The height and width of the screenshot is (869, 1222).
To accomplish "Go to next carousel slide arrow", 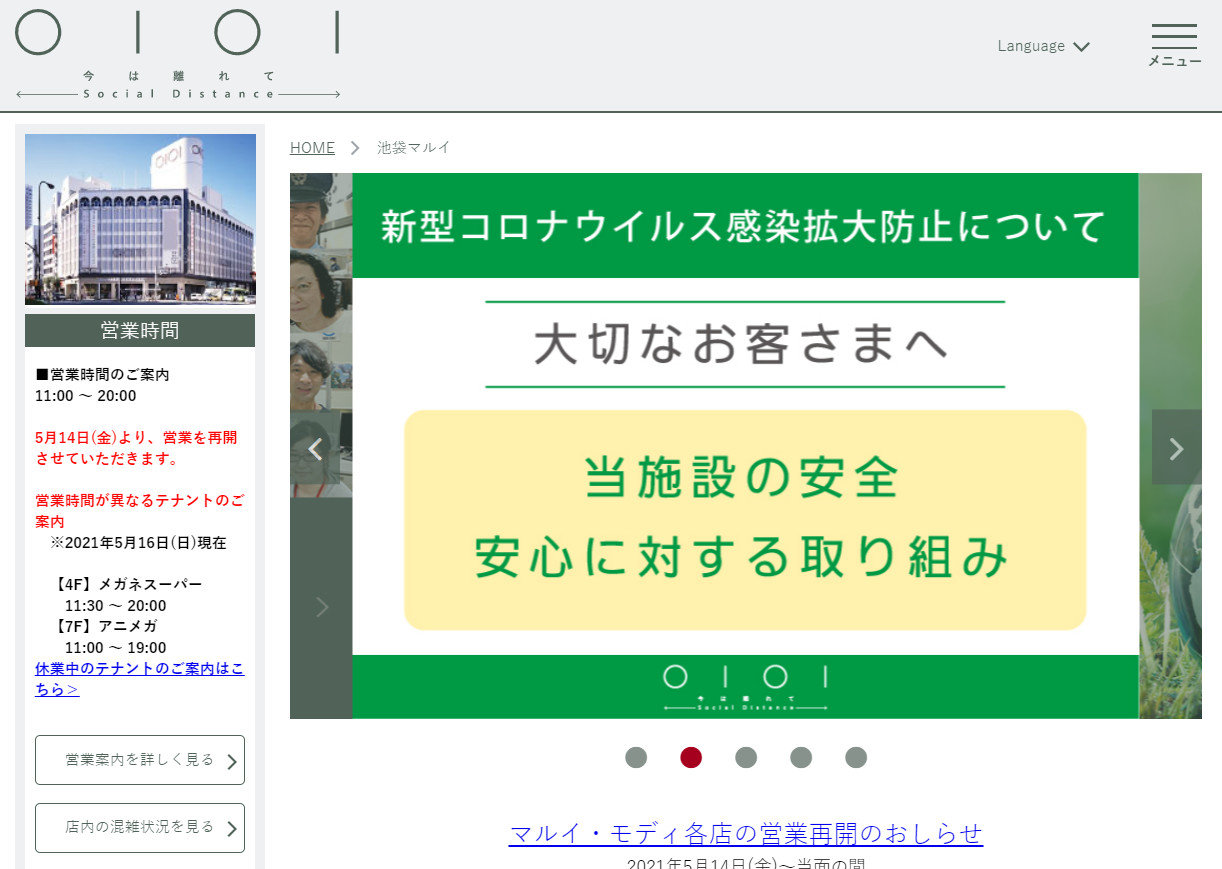I will point(1176,448).
